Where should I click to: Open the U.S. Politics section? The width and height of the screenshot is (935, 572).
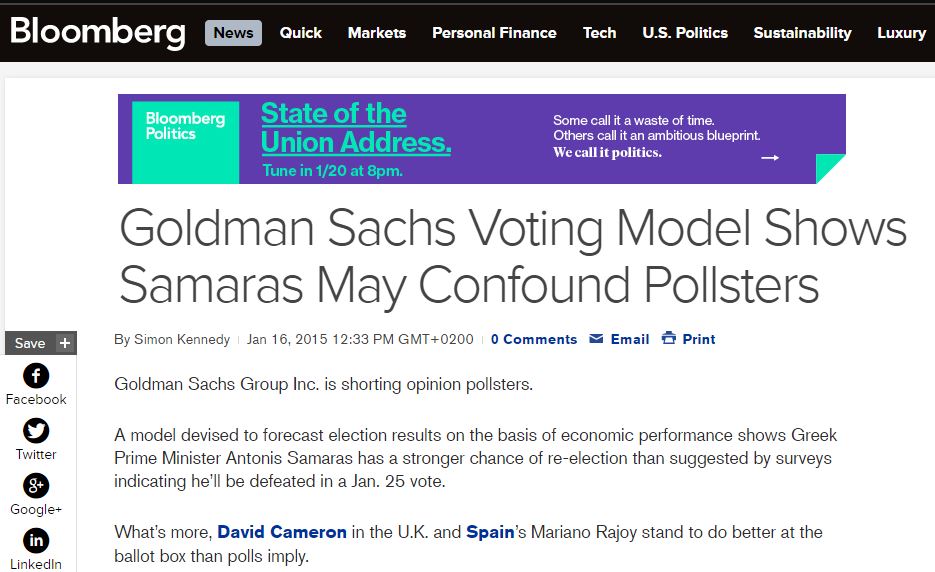[685, 33]
